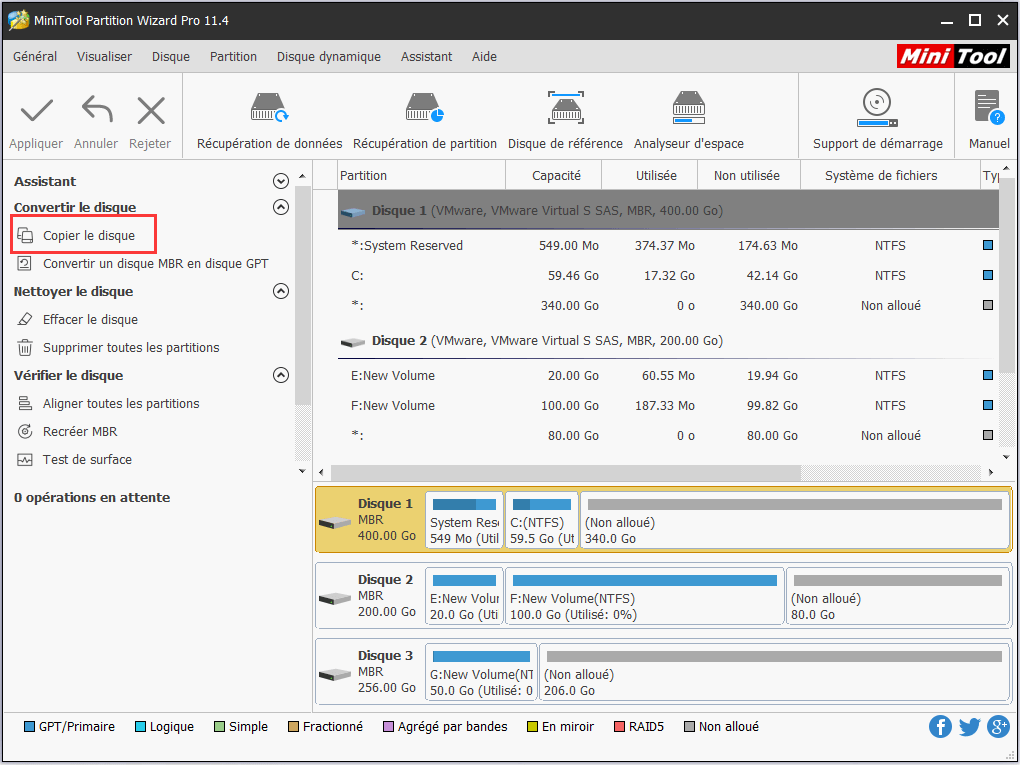This screenshot has width=1020, height=765.
Task: Select the C: partition row
Action: pyautogui.click(x=668, y=276)
